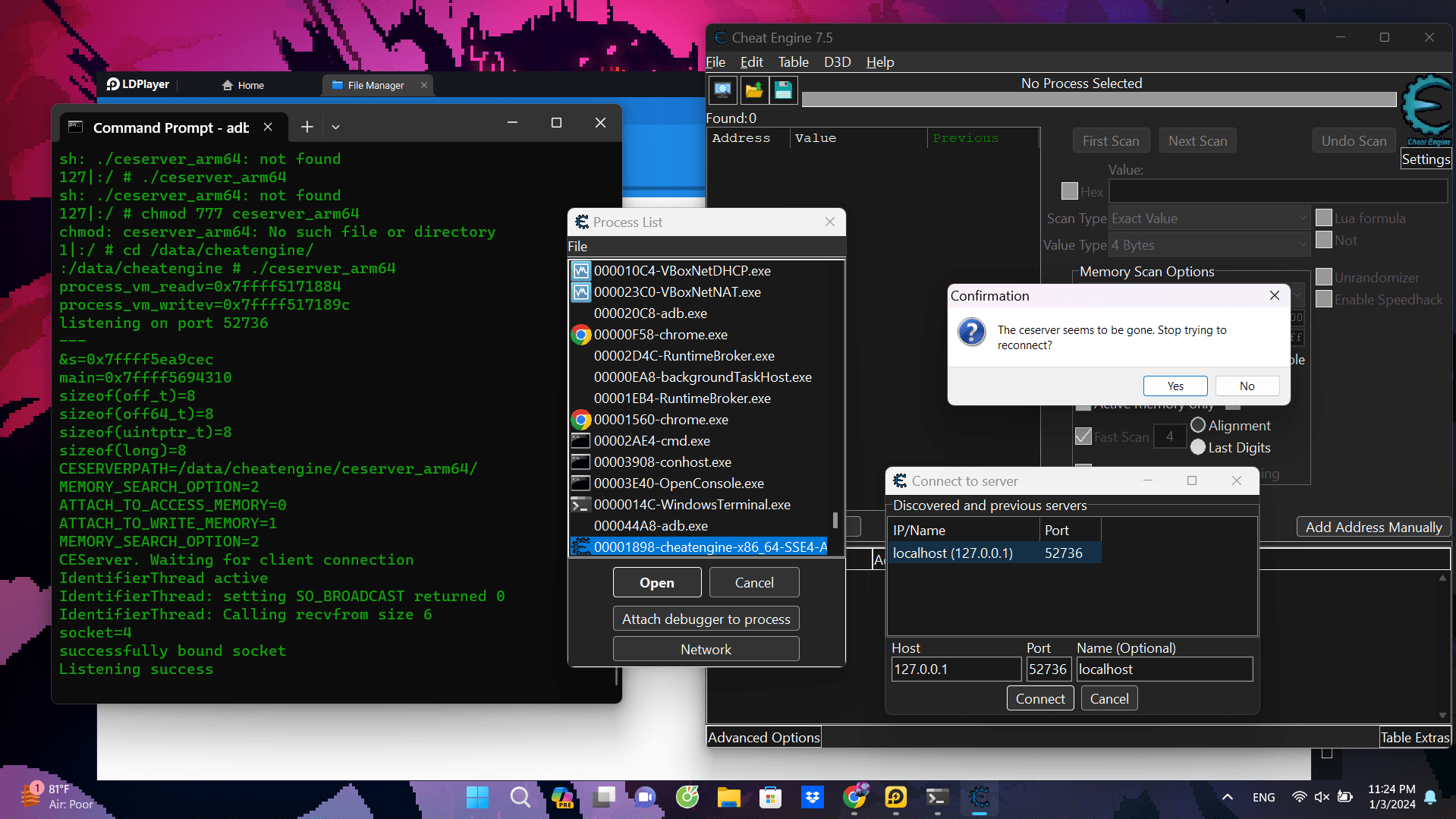
Task: Click Attach debugger to process
Action: point(705,619)
